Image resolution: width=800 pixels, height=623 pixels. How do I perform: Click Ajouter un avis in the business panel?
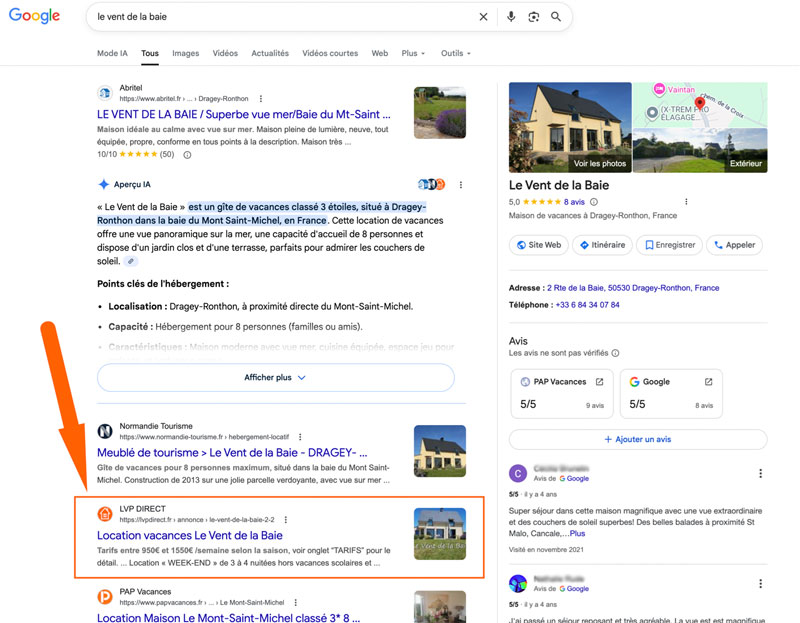pyautogui.click(x=639, y=439)
